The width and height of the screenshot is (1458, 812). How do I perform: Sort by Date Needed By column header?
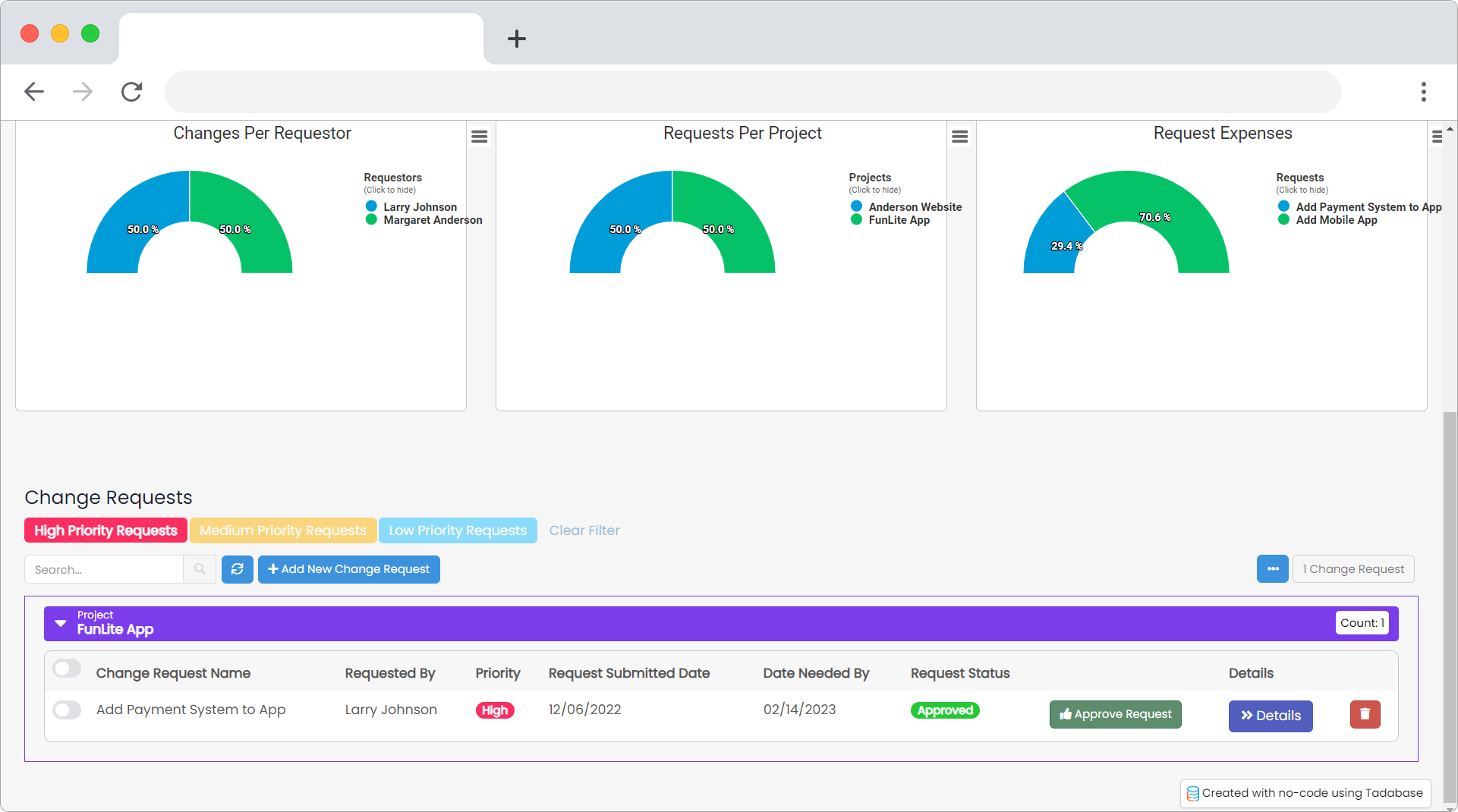[x=817, y=673]
